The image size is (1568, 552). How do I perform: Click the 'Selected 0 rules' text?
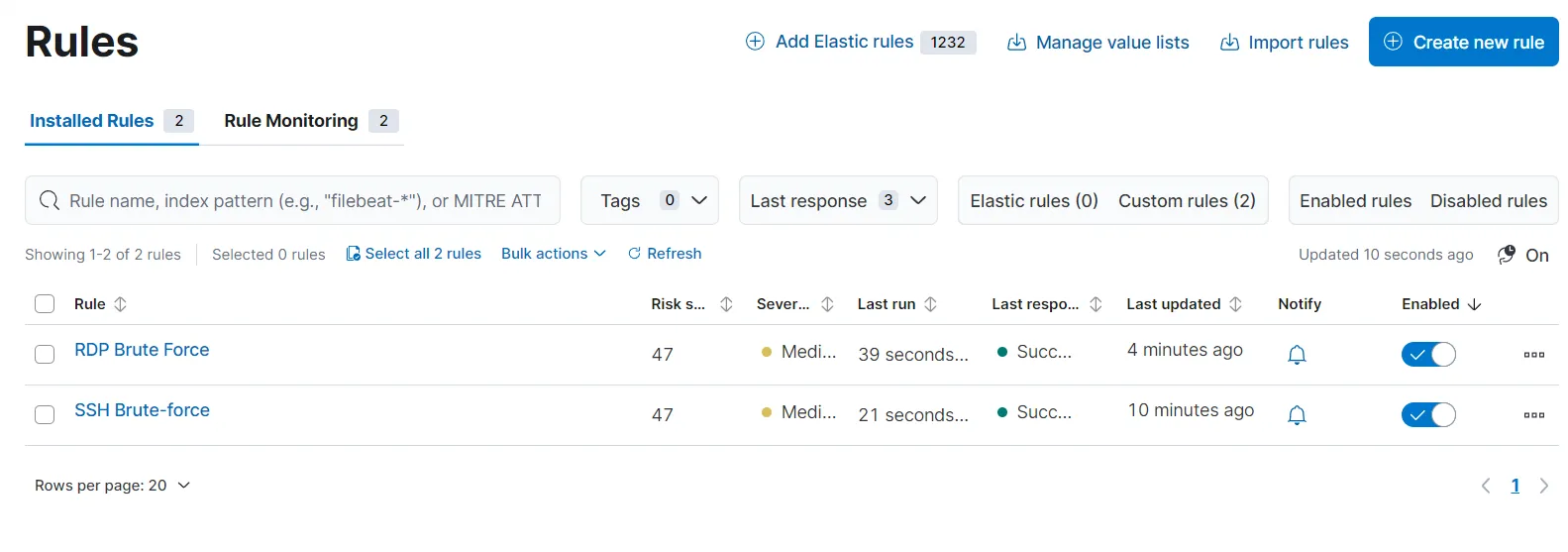pyautogui.click(x=268, y=255)
